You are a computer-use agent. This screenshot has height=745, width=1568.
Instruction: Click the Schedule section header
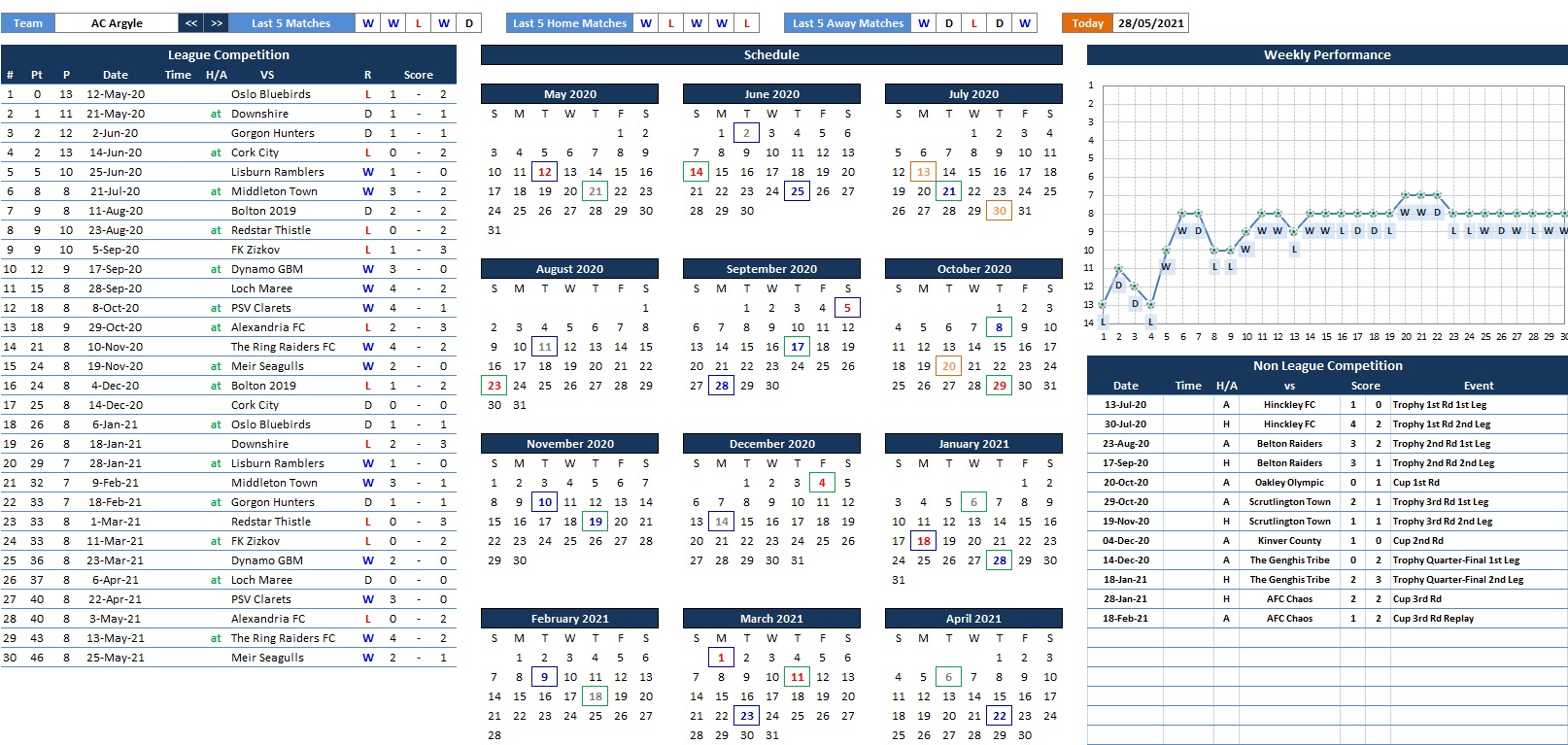(x=771, y=55)
